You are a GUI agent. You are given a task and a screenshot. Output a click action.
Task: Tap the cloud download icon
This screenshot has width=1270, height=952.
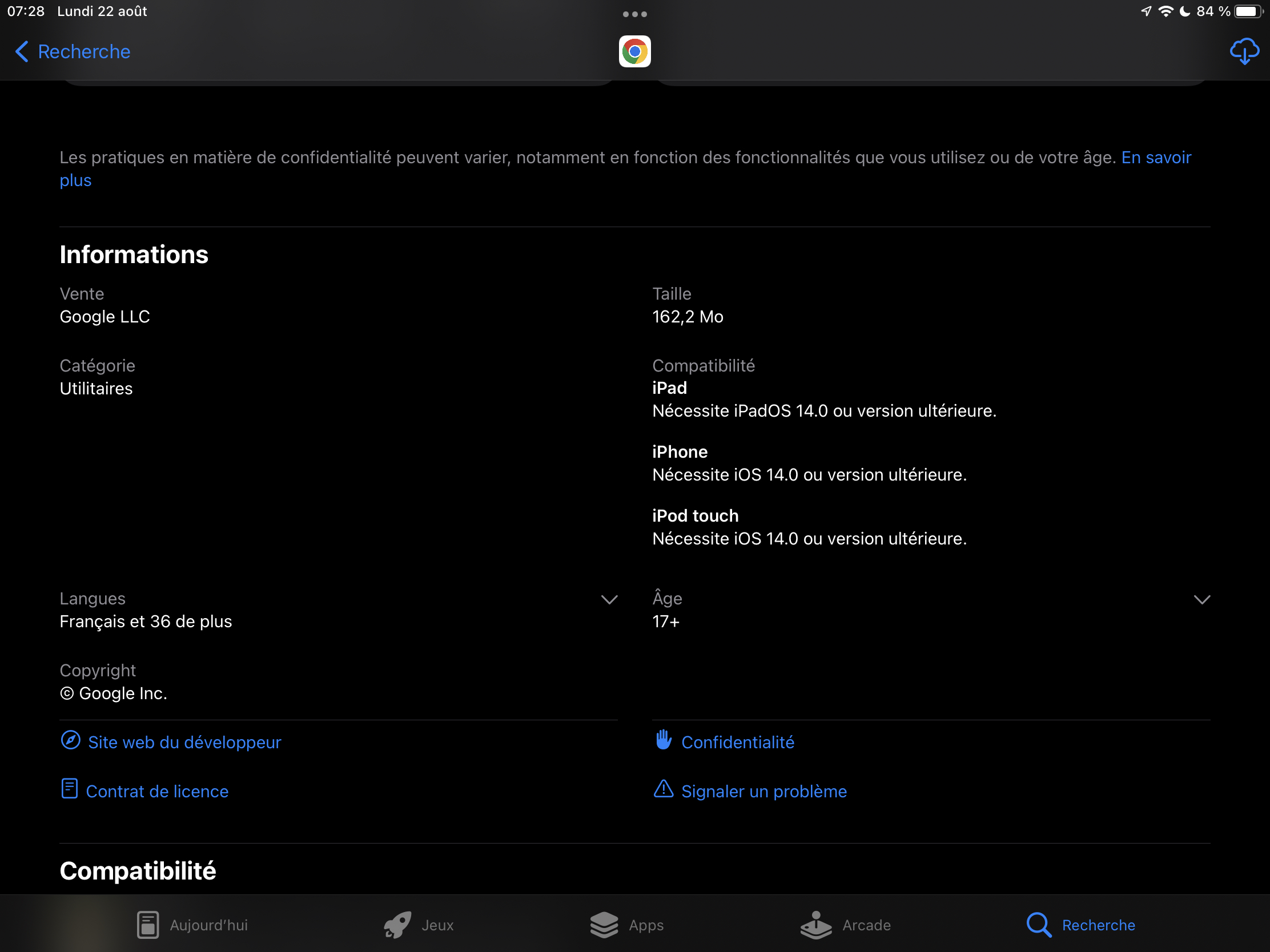point(1244,51)
